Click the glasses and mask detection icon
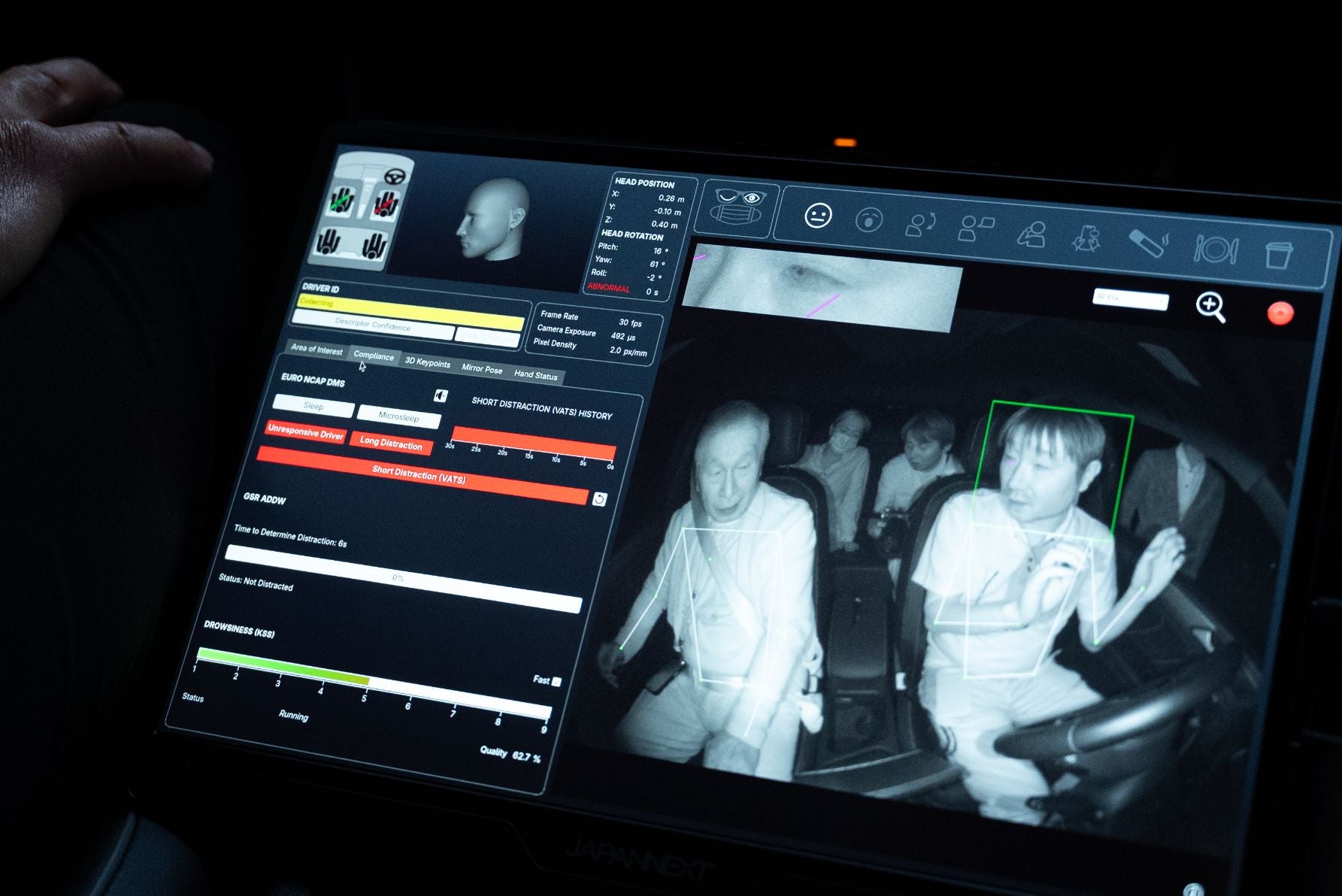 pyautogui.click(x=737, y=207)
